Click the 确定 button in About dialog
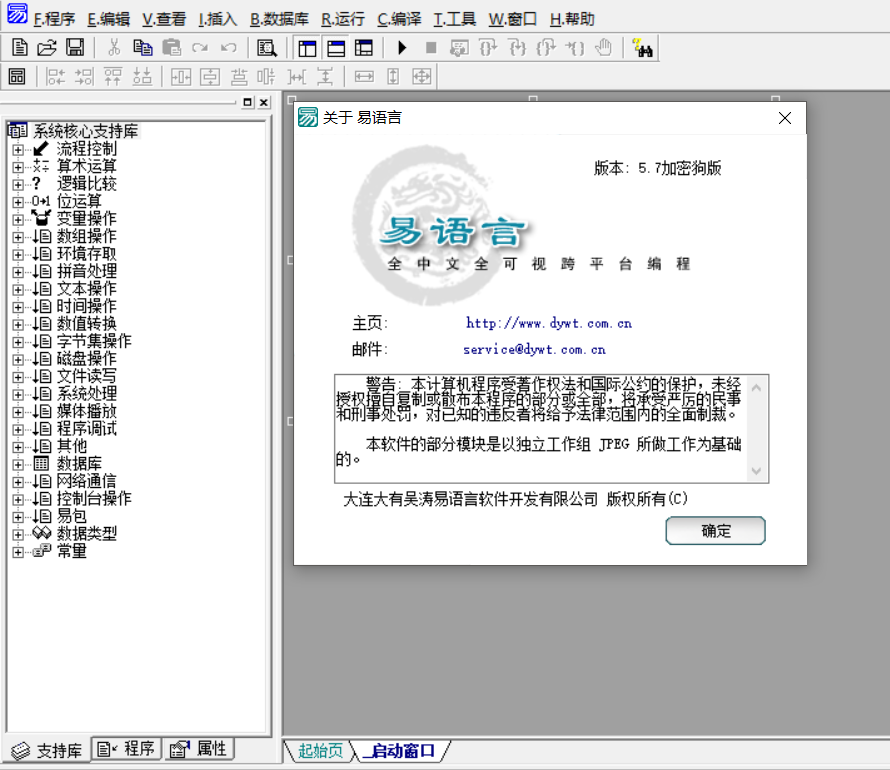The image size is (890, 770). 715,531
